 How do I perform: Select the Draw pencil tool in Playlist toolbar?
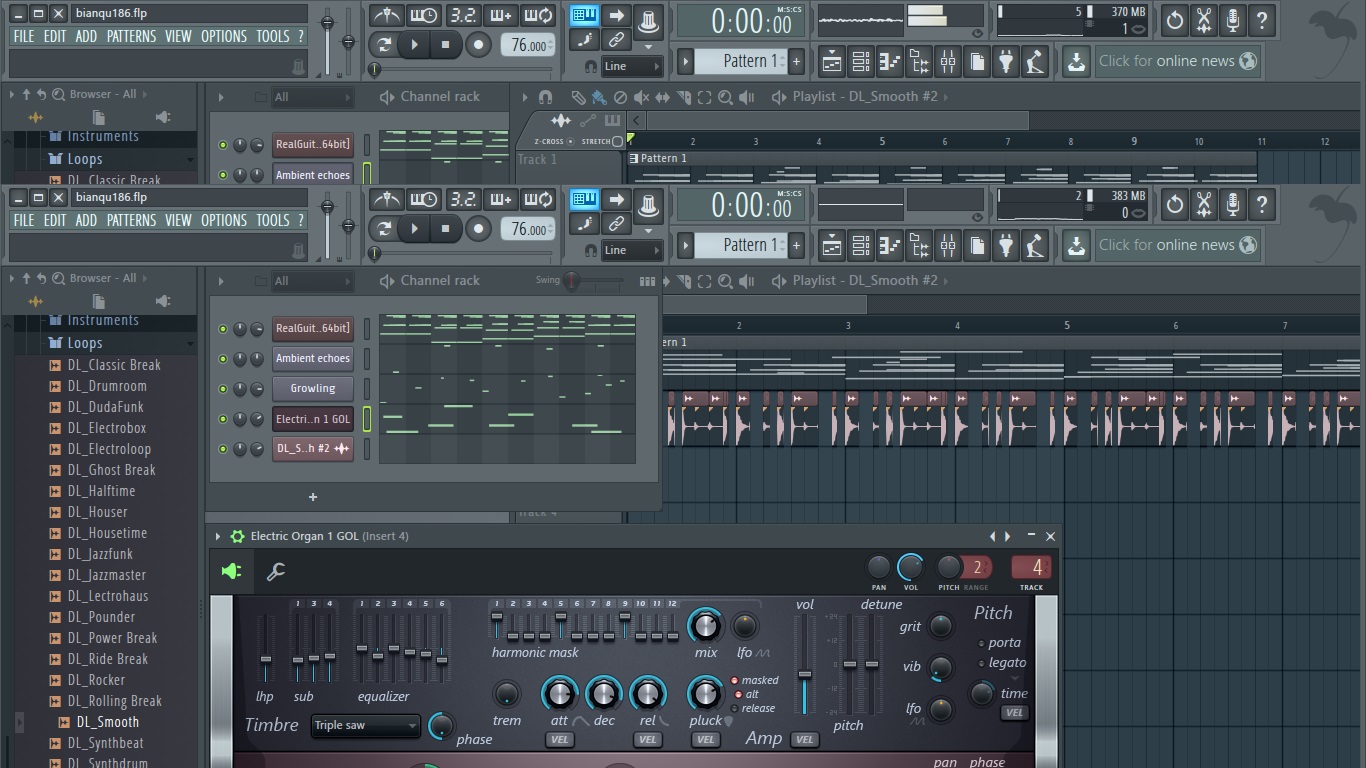pos(578,97)
